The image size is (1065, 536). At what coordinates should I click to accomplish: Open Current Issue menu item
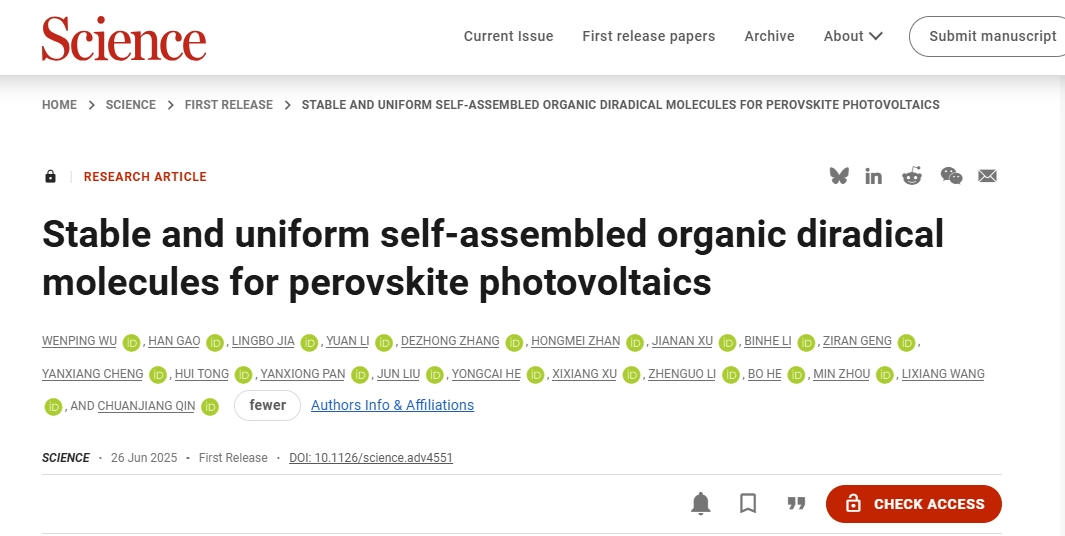pos(509,36)
